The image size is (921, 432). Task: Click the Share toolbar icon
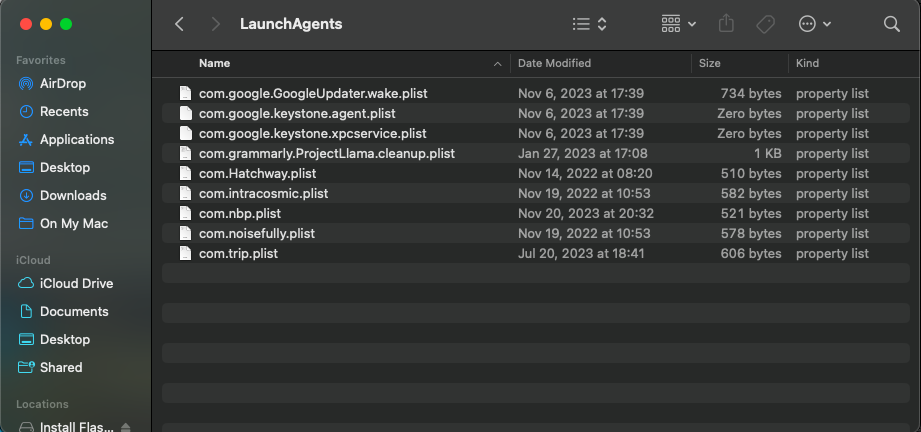pos(727,24)
